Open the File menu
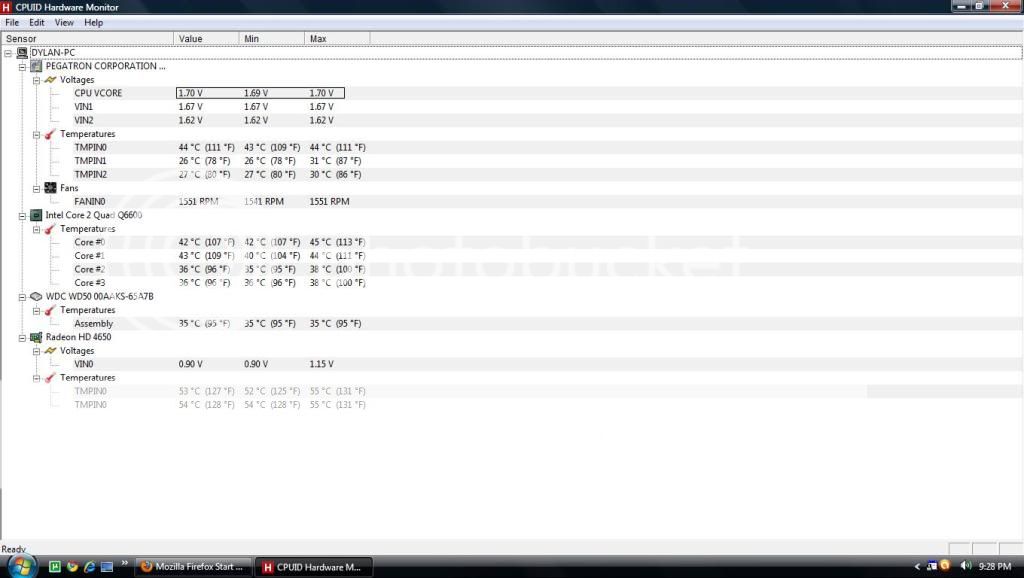The height and width of the screenshot is (578, 1024). 12,23
